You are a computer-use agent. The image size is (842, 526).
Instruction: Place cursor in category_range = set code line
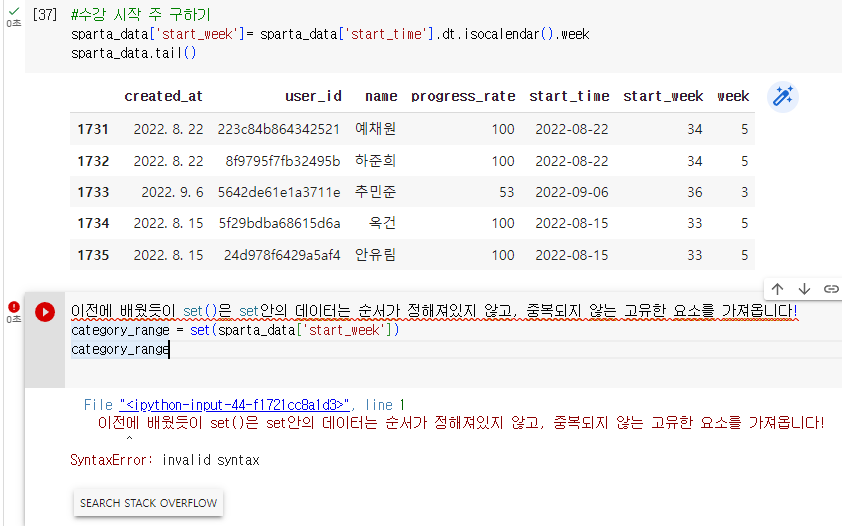(235, 330)
